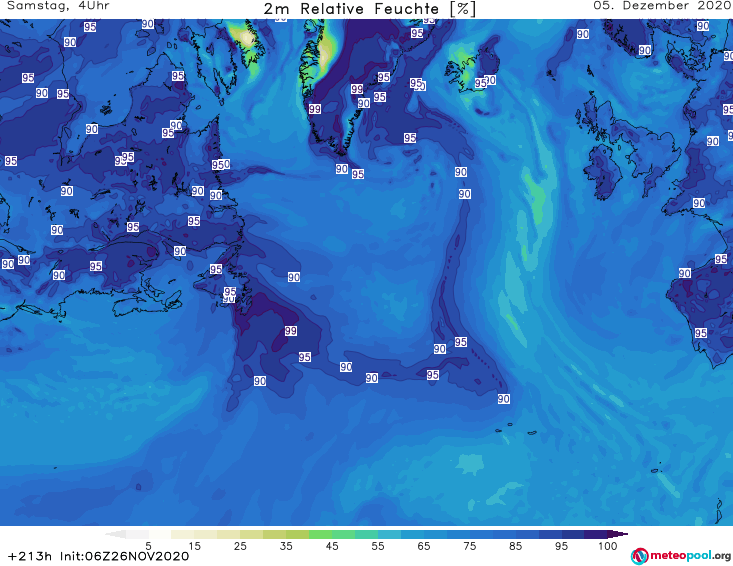Click the overlapping '950' contour label

pos(221,165)
